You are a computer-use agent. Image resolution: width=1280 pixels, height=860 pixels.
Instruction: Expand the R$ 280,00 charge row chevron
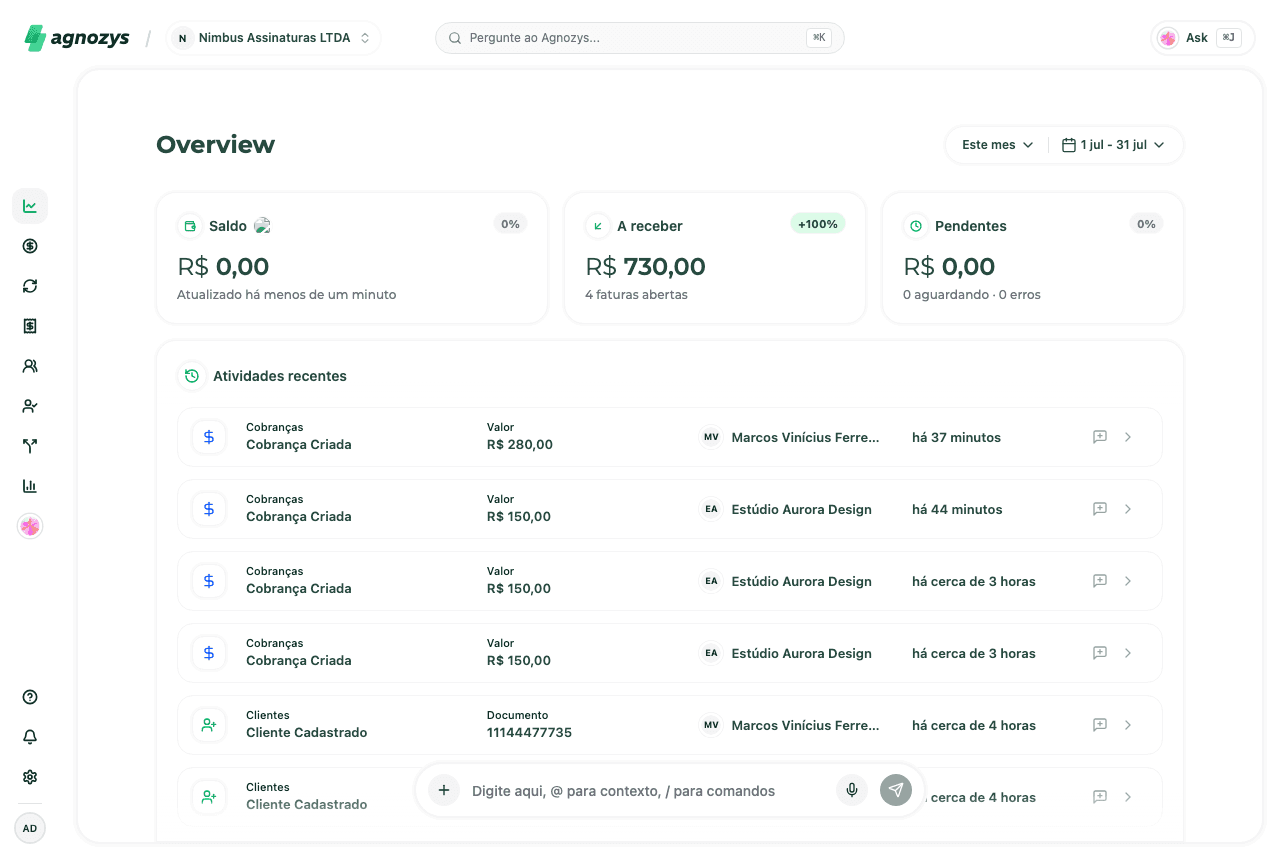[1128, 437]
